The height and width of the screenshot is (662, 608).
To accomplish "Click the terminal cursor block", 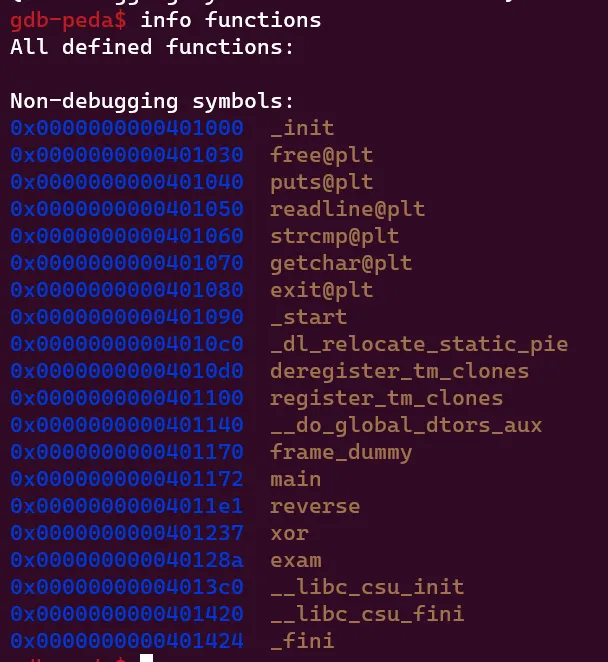I will click(147, 658).
